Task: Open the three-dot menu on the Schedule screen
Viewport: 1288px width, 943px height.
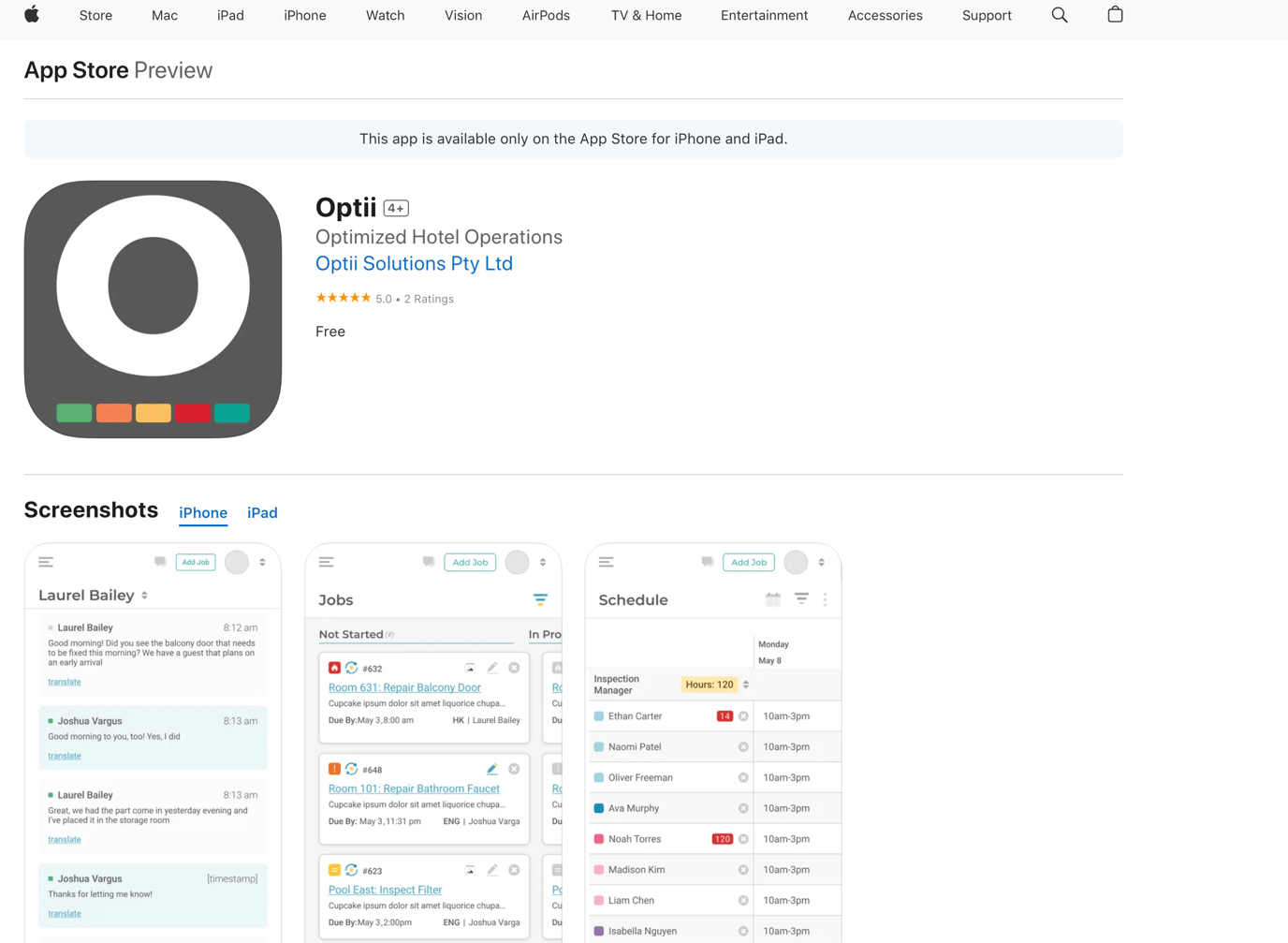Action: point(825,599)
